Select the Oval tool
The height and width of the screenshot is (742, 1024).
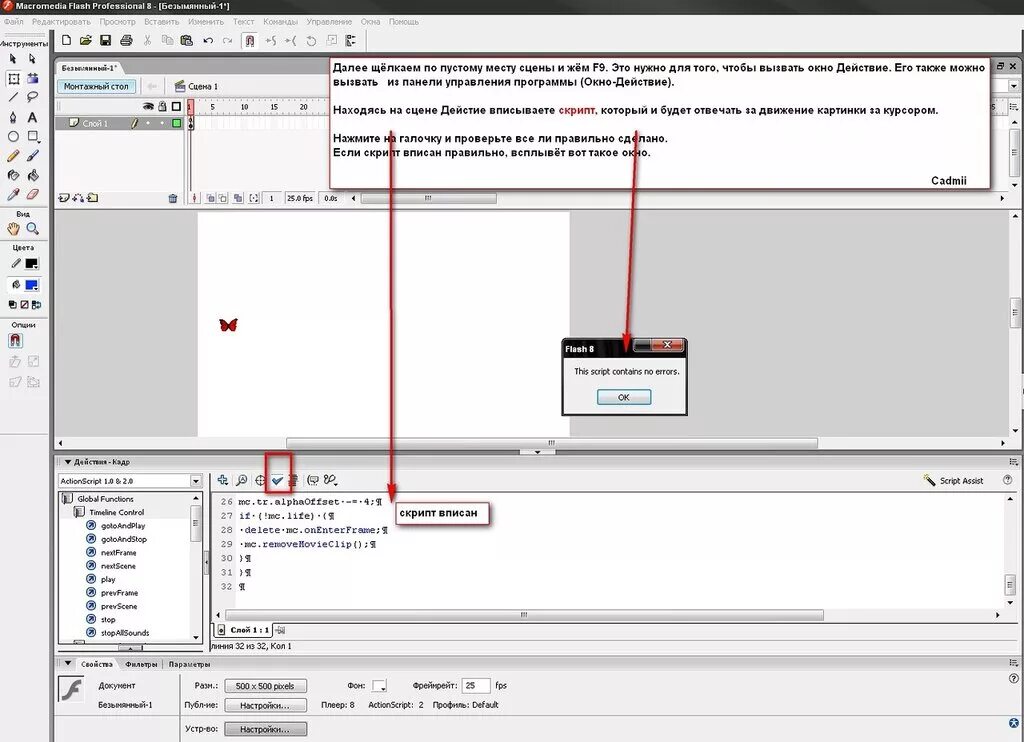pyautogui.click(x=13, y=137)
